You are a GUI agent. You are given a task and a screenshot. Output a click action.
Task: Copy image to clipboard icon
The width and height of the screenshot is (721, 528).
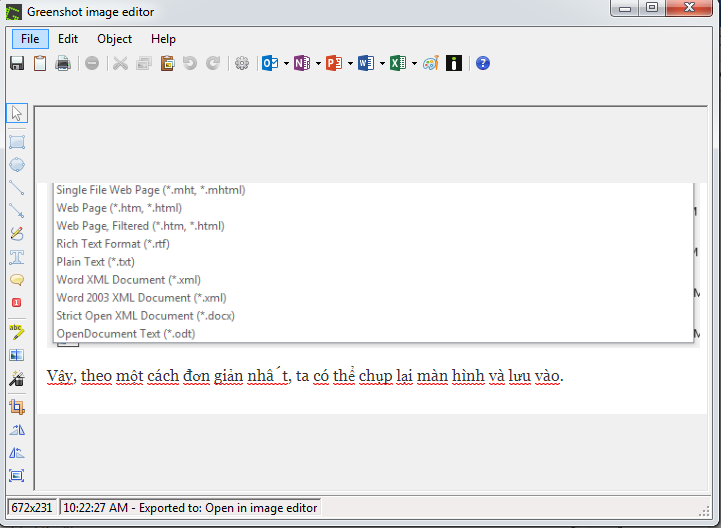pos(40,63)
